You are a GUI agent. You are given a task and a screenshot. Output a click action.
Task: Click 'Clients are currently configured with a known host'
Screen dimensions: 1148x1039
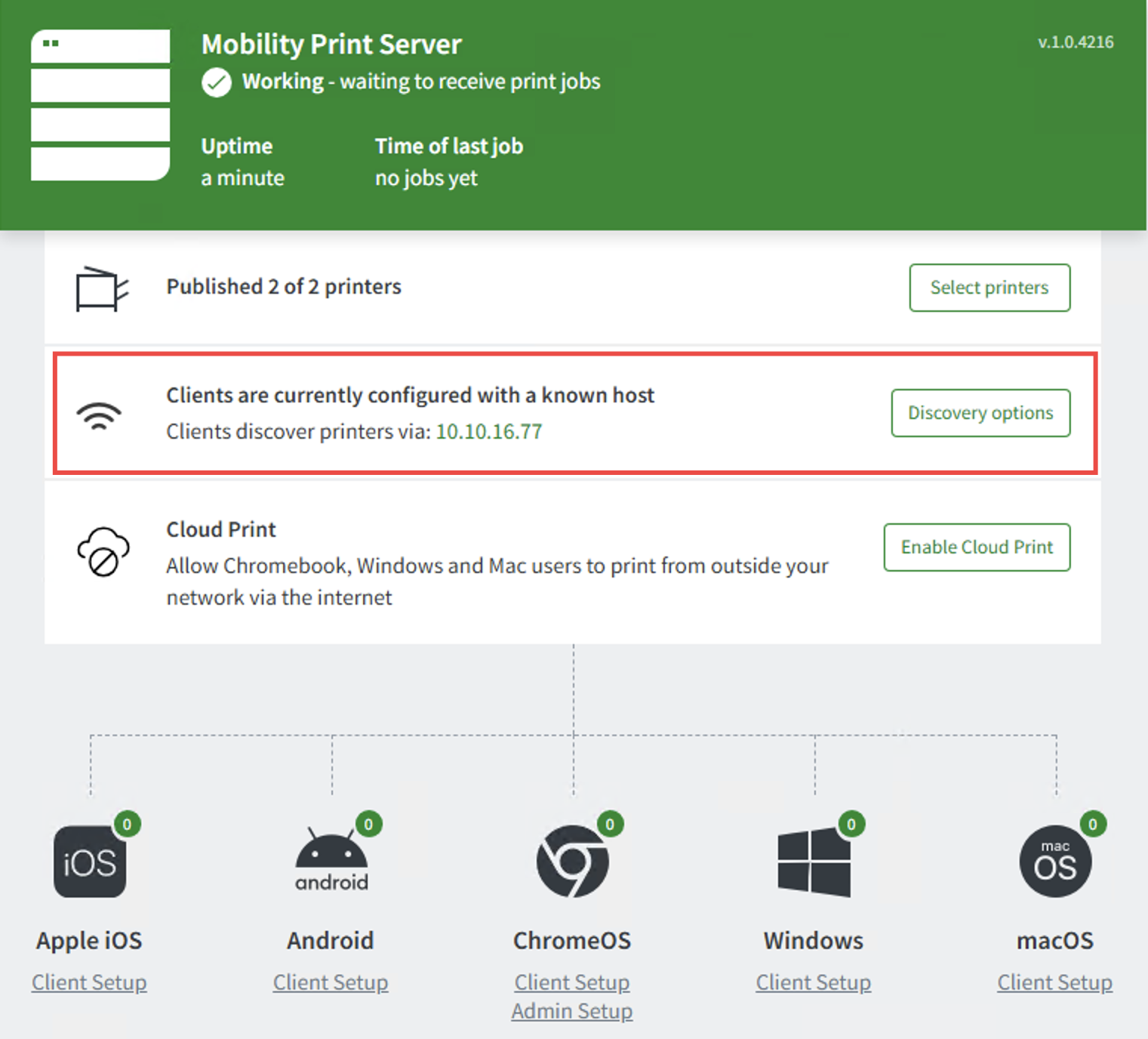pos(411,396)
